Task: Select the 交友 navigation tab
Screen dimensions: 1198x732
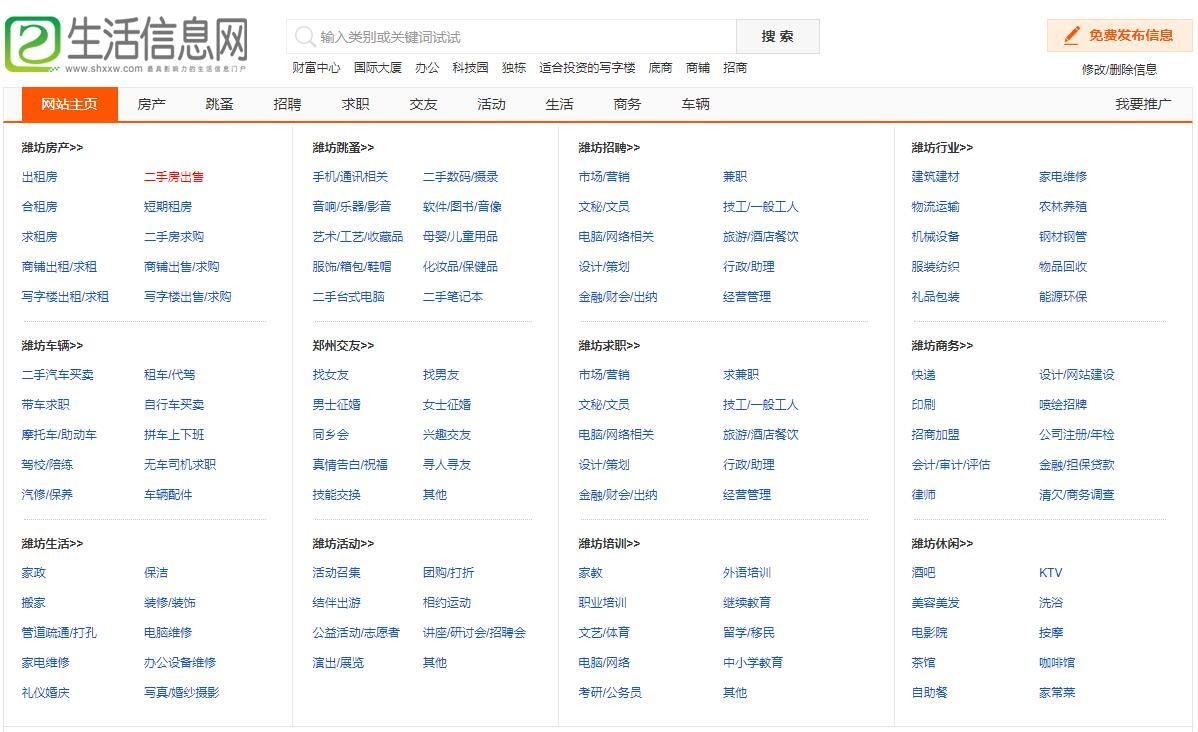Action: (423, 104)
